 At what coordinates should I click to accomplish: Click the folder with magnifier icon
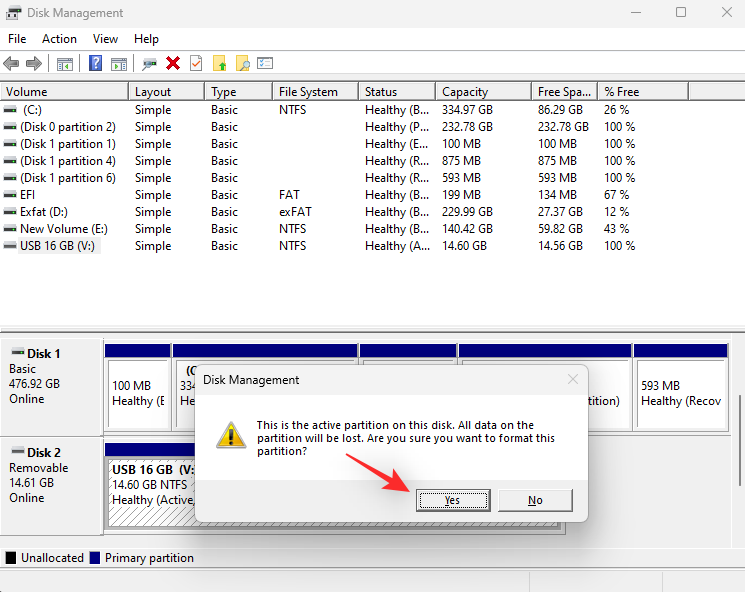point(242,63)
